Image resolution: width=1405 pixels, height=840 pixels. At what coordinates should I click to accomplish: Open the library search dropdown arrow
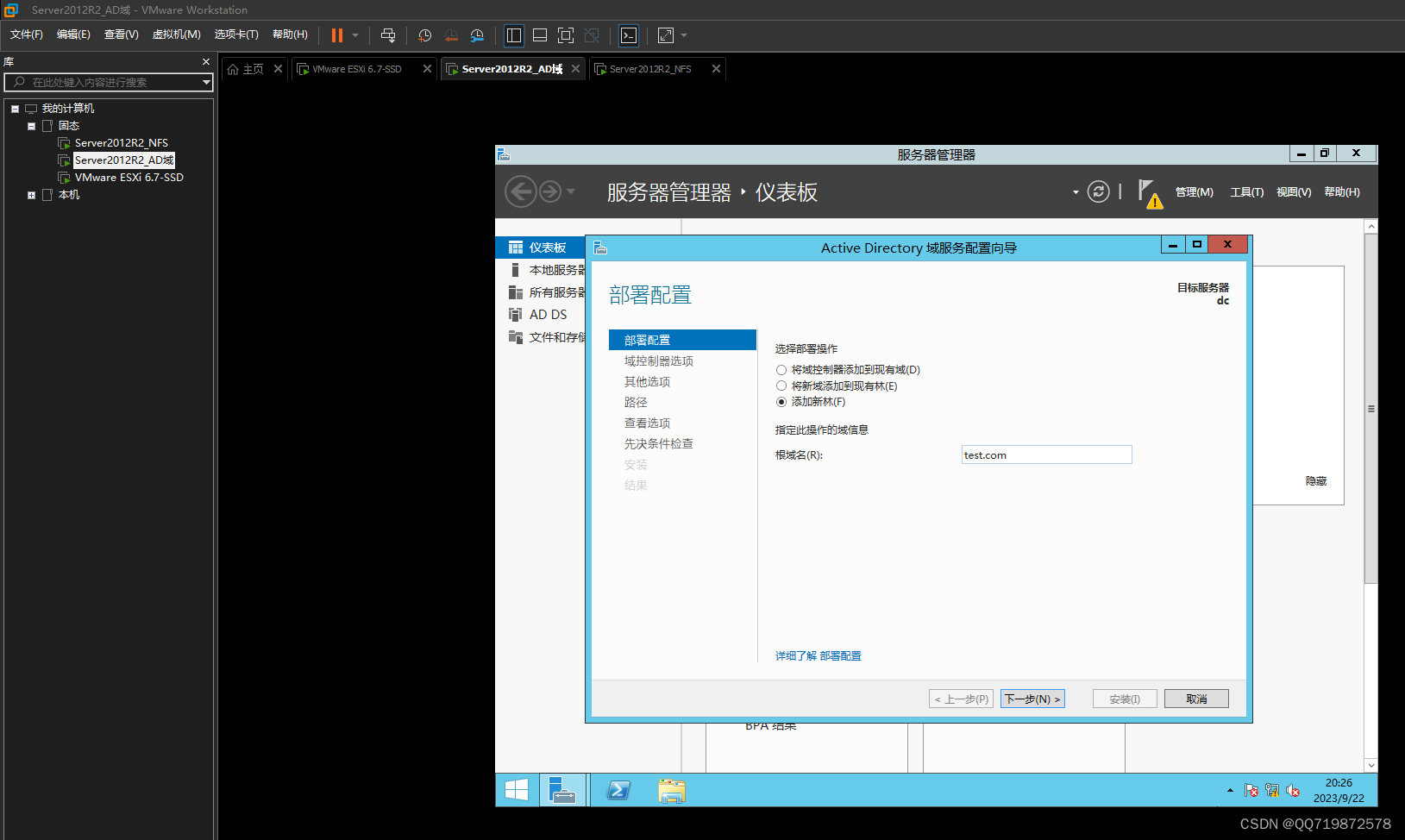[x=206, y=82]
